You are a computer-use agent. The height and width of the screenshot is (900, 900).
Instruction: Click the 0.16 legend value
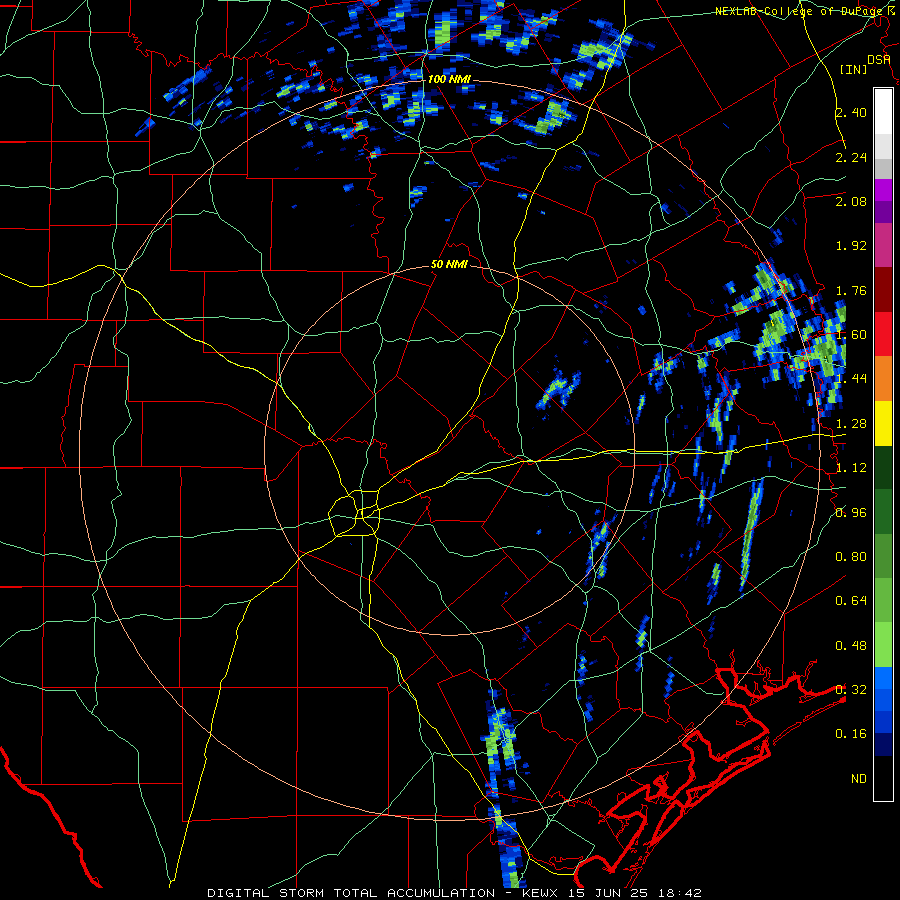[x=851, y=734]
